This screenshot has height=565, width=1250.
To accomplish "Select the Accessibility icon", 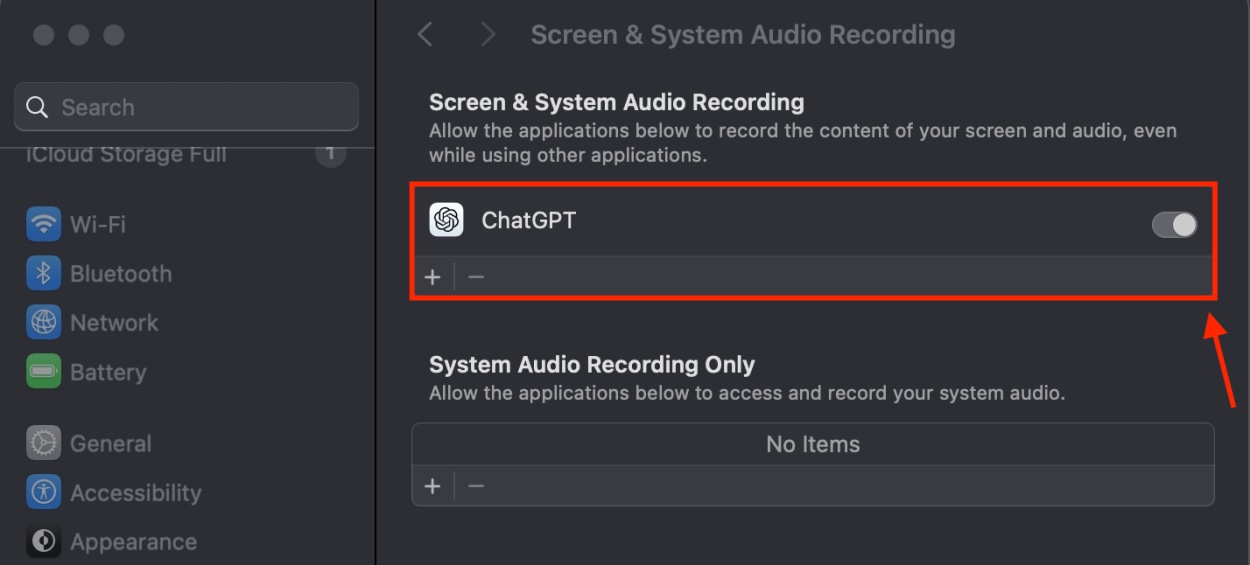I will click(43, 492).
